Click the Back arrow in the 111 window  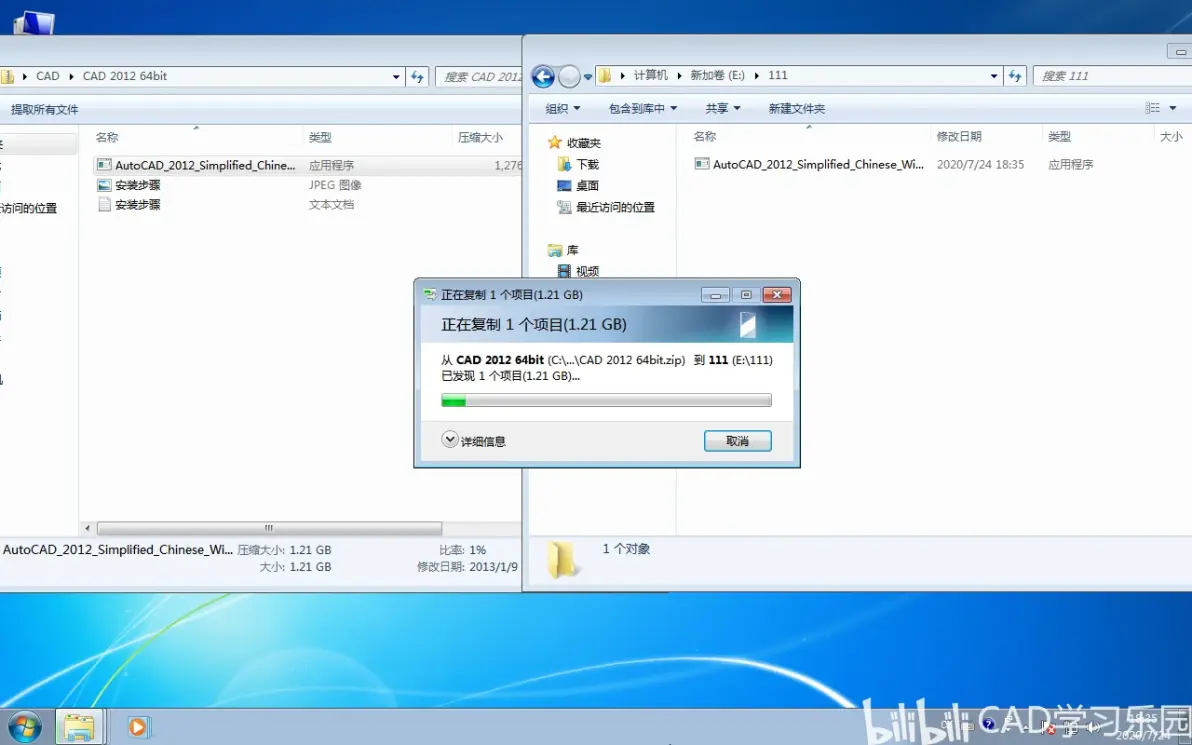543,76
